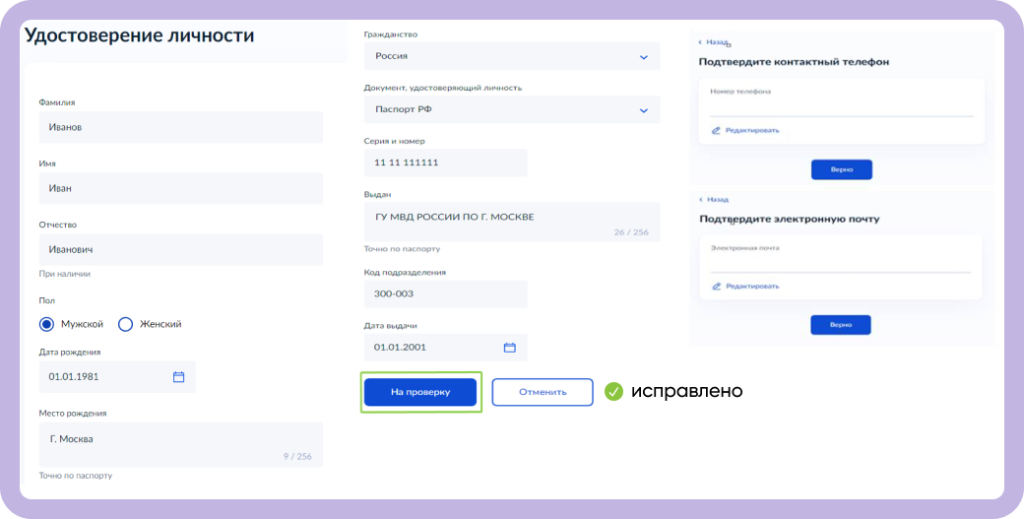Click Точно по паспорту hint under birthplace
The width and height of the screenshot is (1024, 519).
[x=76, y=476]
